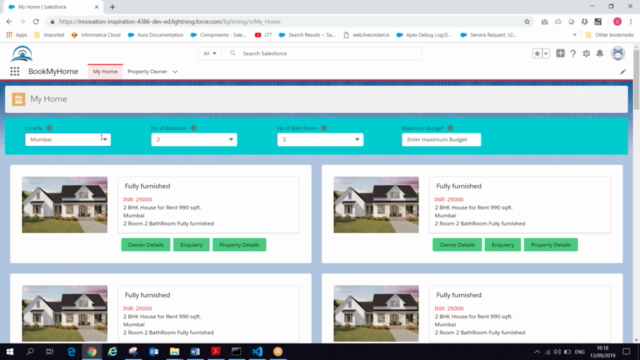Open the Other bookmarks folder
640x360 pixels.
point(609,35)
